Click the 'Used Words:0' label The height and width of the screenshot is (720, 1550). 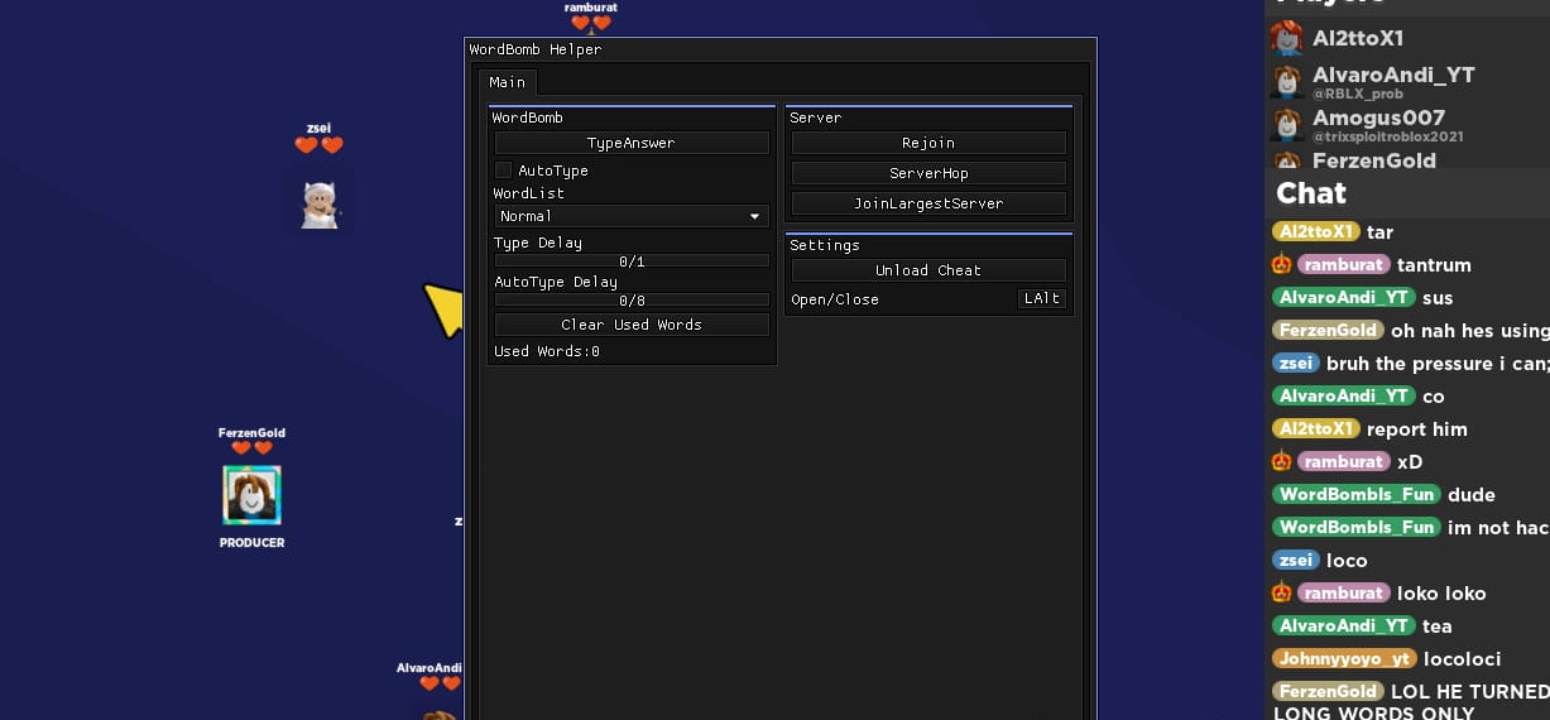pos(547,352)
